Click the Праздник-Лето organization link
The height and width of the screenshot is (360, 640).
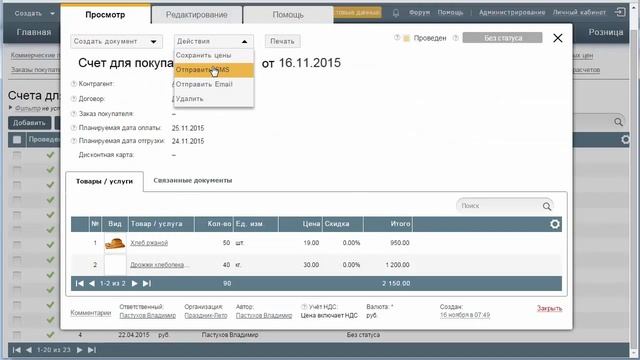(206, 316)
